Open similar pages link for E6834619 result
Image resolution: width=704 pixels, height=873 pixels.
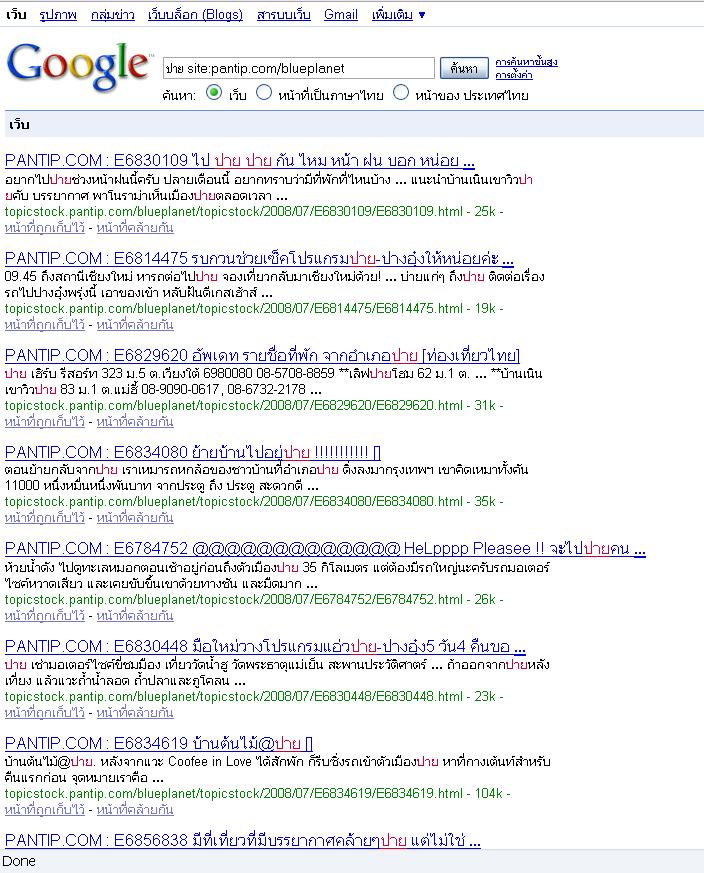(x=135, y=810)
